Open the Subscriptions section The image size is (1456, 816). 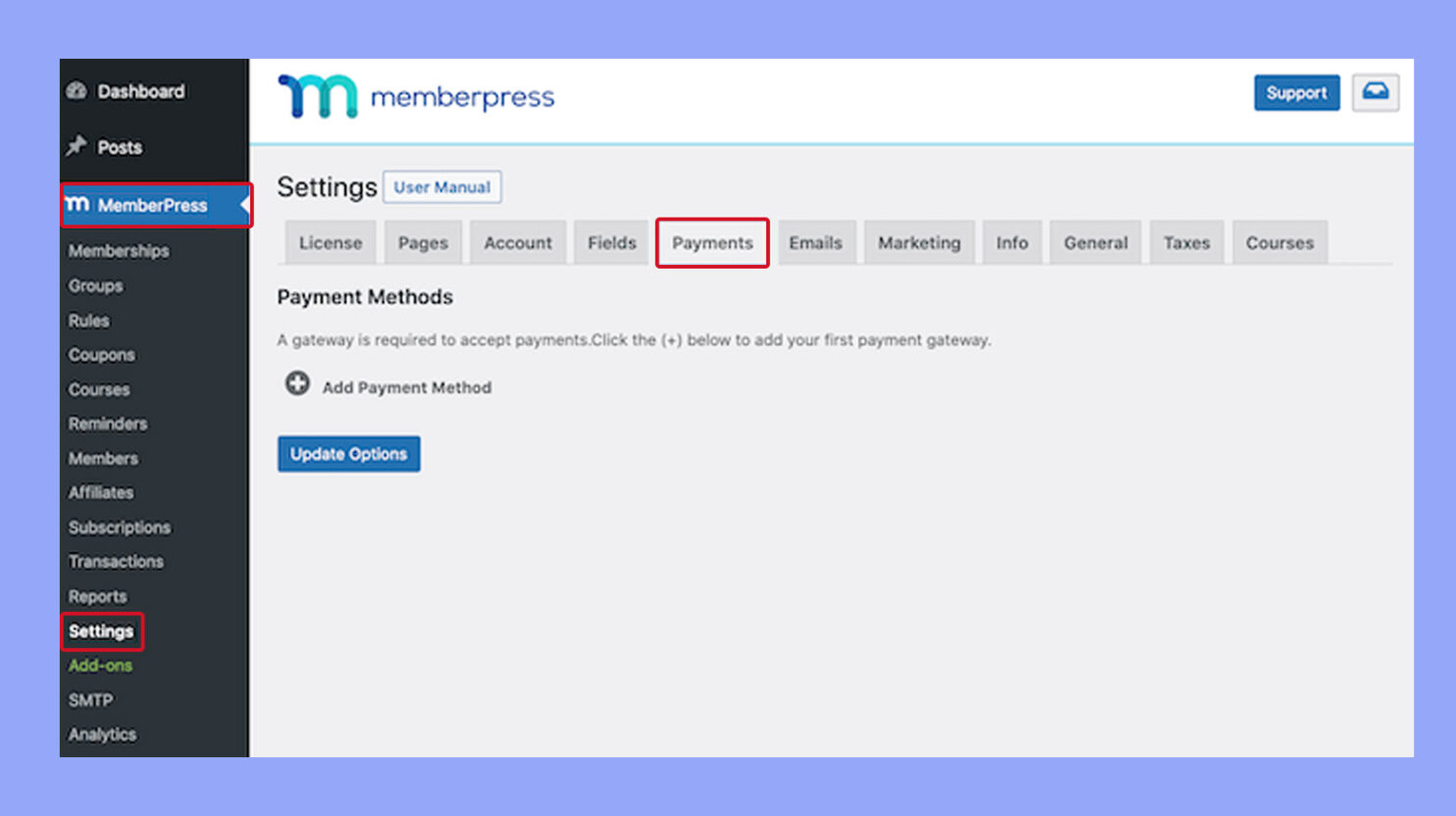pos(119,527)
